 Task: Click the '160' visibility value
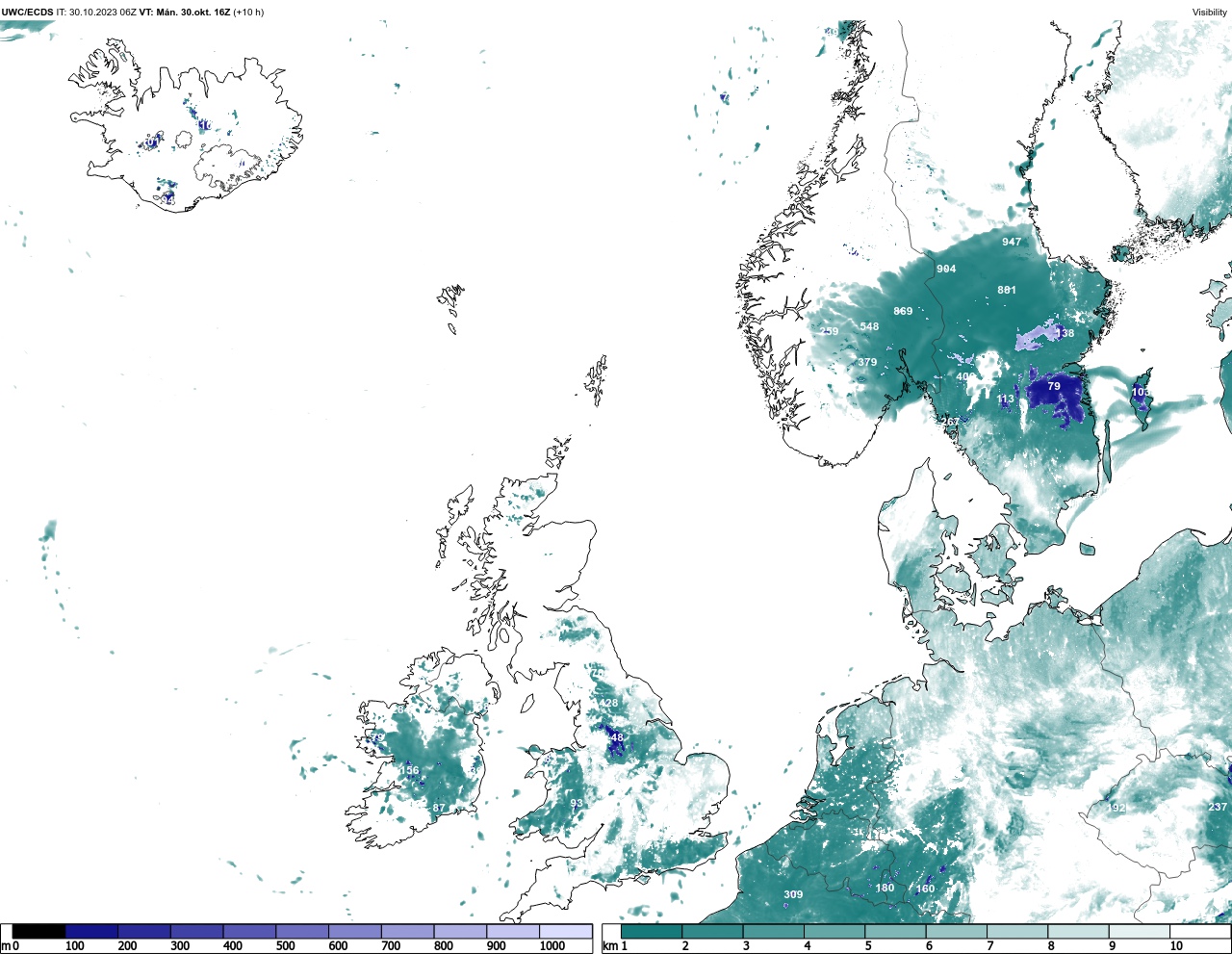(925, 889)
